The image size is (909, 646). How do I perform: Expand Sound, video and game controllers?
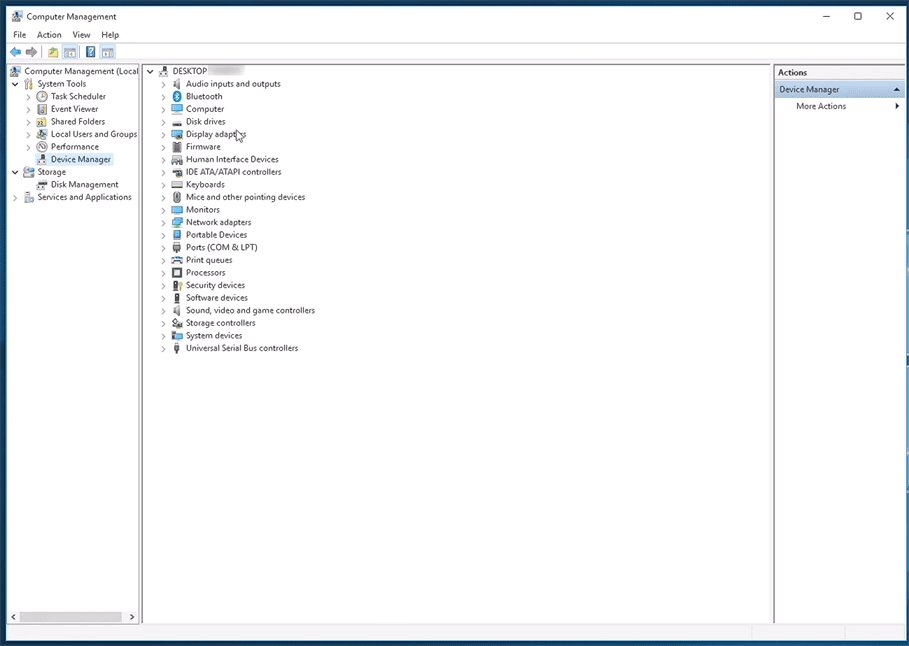163,311
